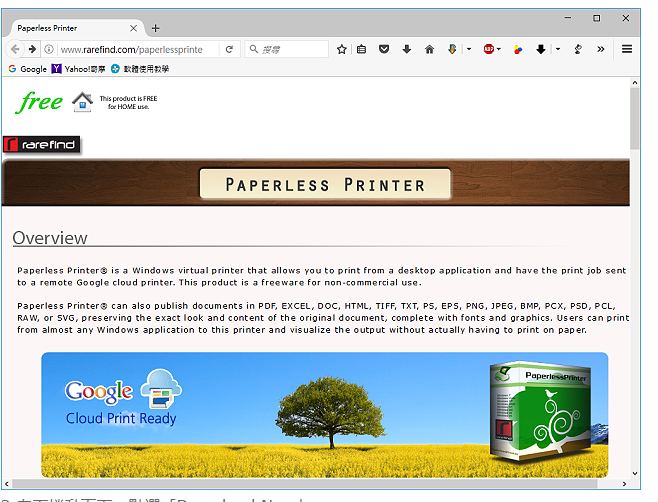Click the vertical scrollbar up arrow
Screen dimensions: 658x502
(x=634, y=83)
